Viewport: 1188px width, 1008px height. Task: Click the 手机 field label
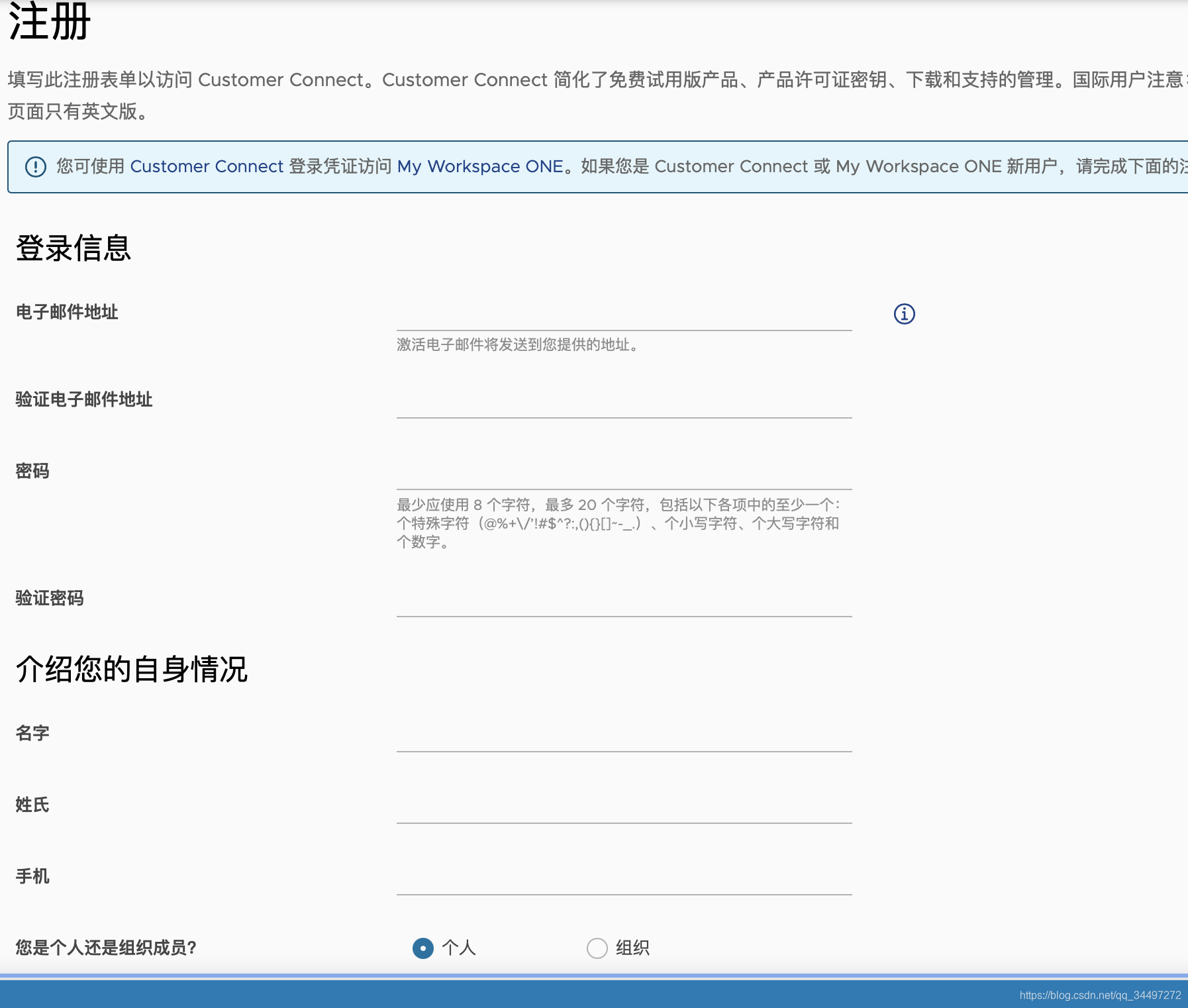coord(32,876)
